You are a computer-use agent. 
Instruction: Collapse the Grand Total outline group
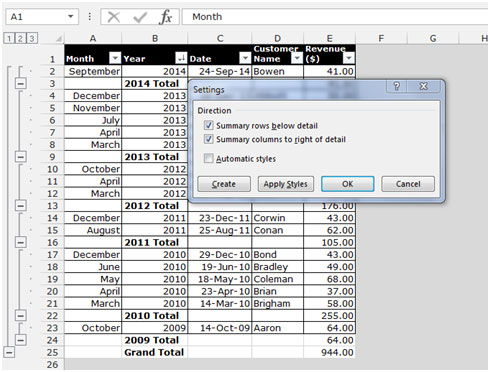9,352
